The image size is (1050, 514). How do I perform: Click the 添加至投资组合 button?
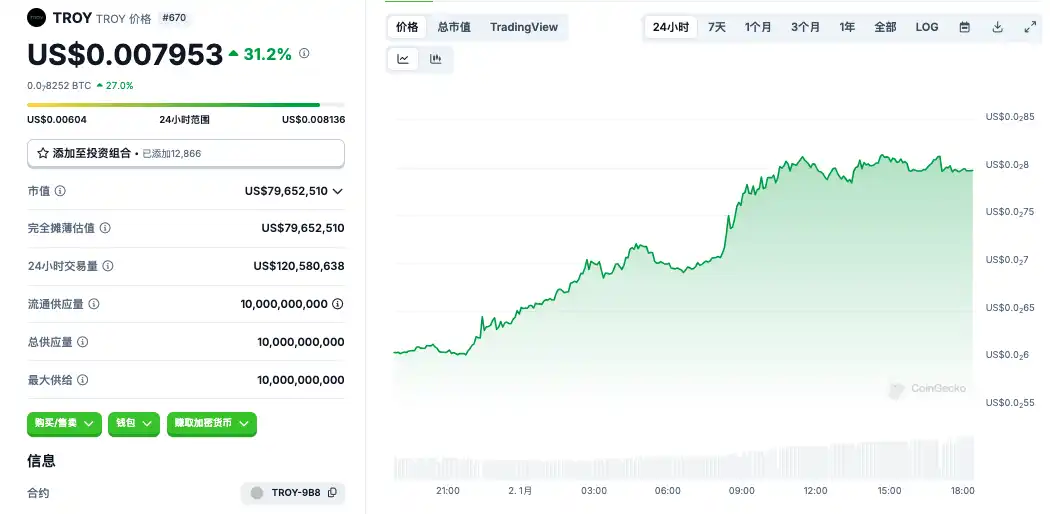tap(186, 153)
